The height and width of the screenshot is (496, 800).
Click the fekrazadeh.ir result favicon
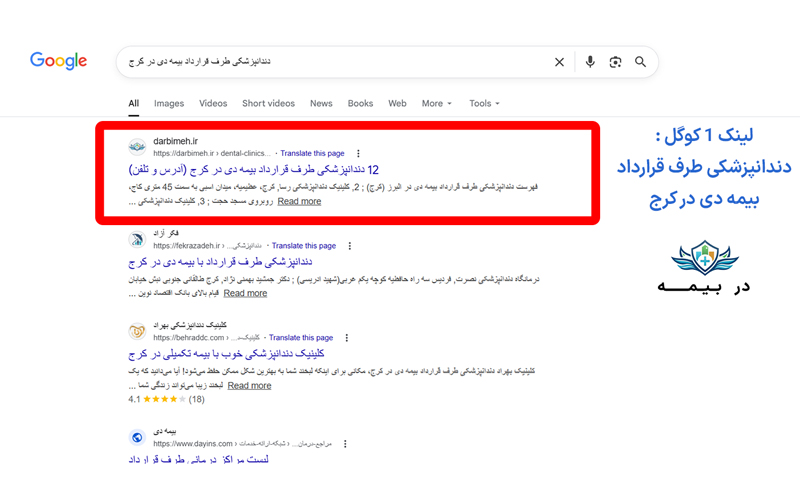click(137, 239)
